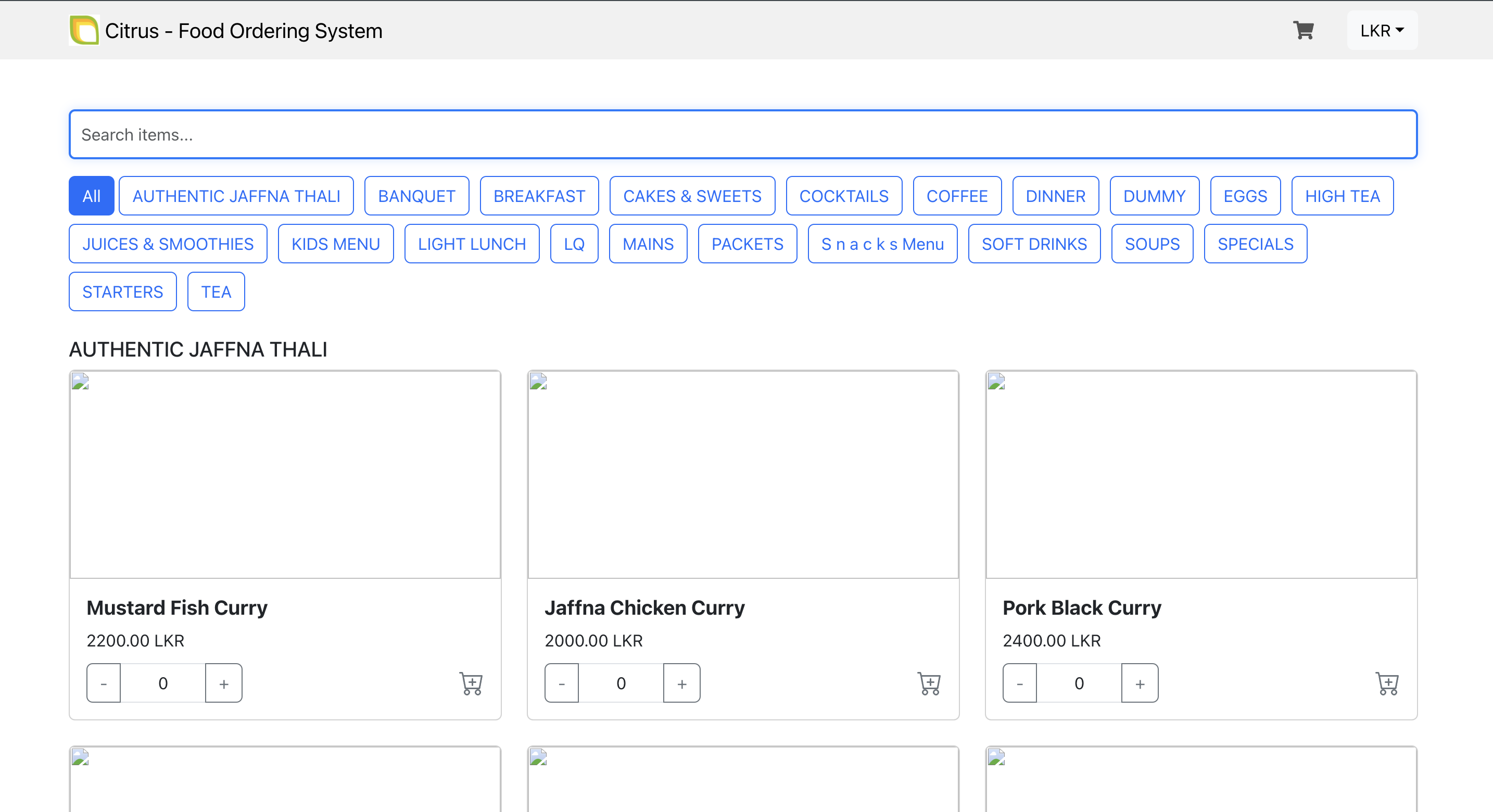Show the JUICES & SMOOTHIES category

(x=168, y=244)
